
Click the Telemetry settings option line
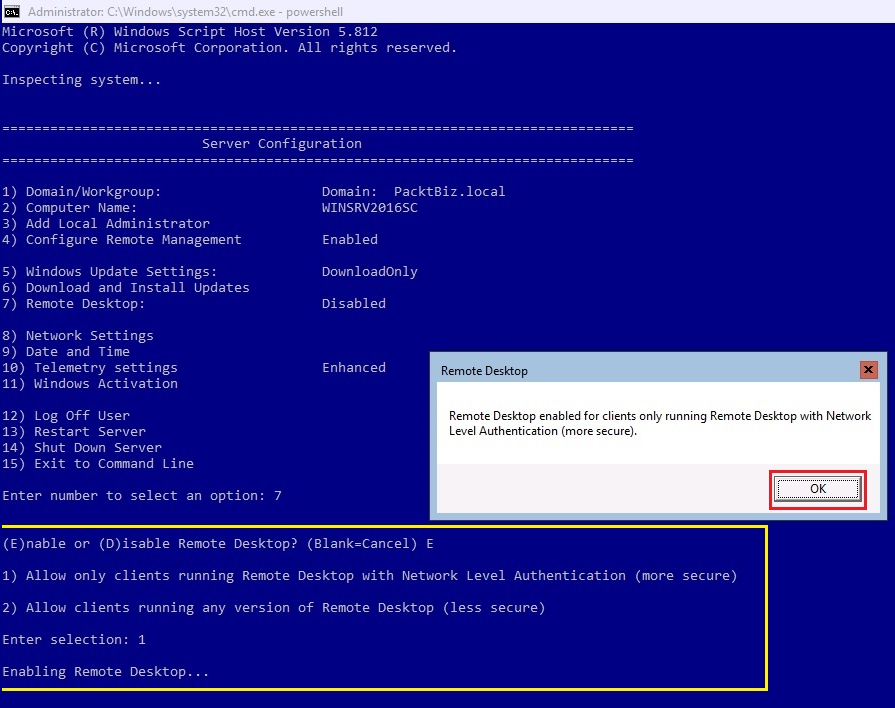pos(90,367)
